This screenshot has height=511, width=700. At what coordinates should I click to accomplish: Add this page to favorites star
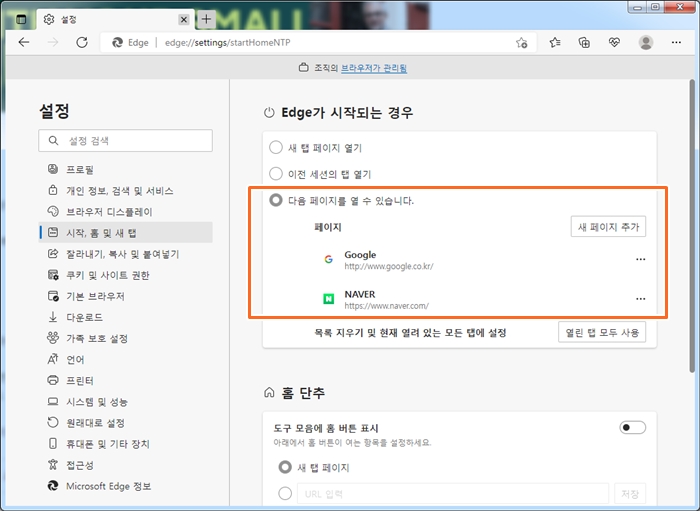[521, 43]
